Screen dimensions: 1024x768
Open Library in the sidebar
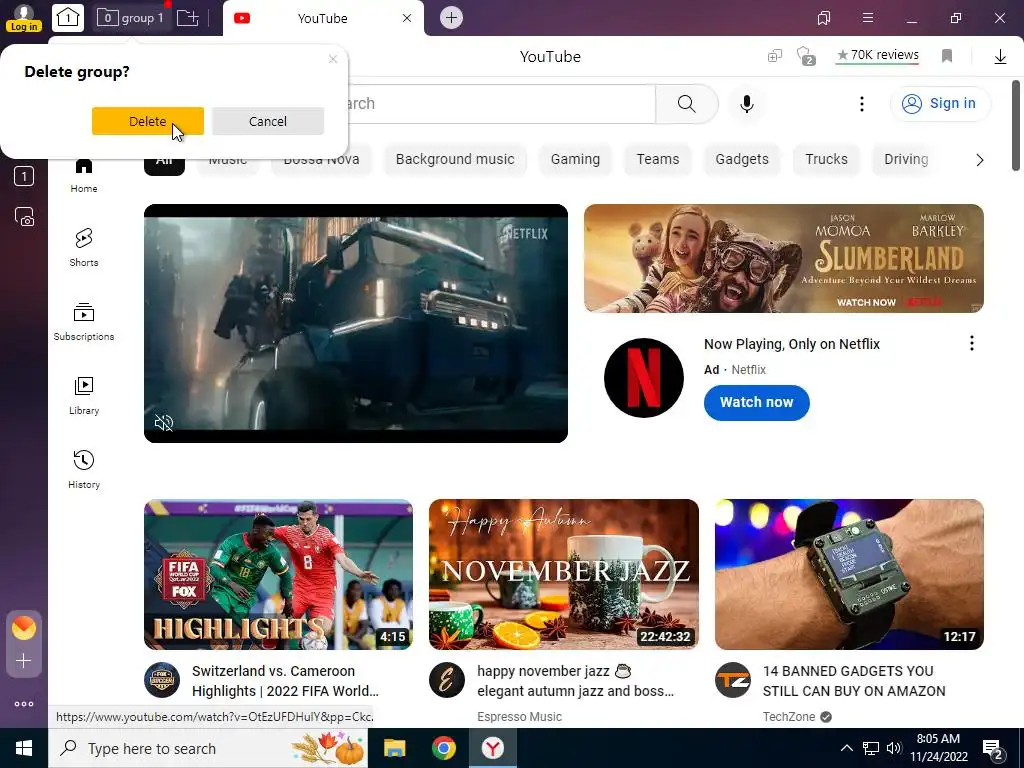click(84, 395)
